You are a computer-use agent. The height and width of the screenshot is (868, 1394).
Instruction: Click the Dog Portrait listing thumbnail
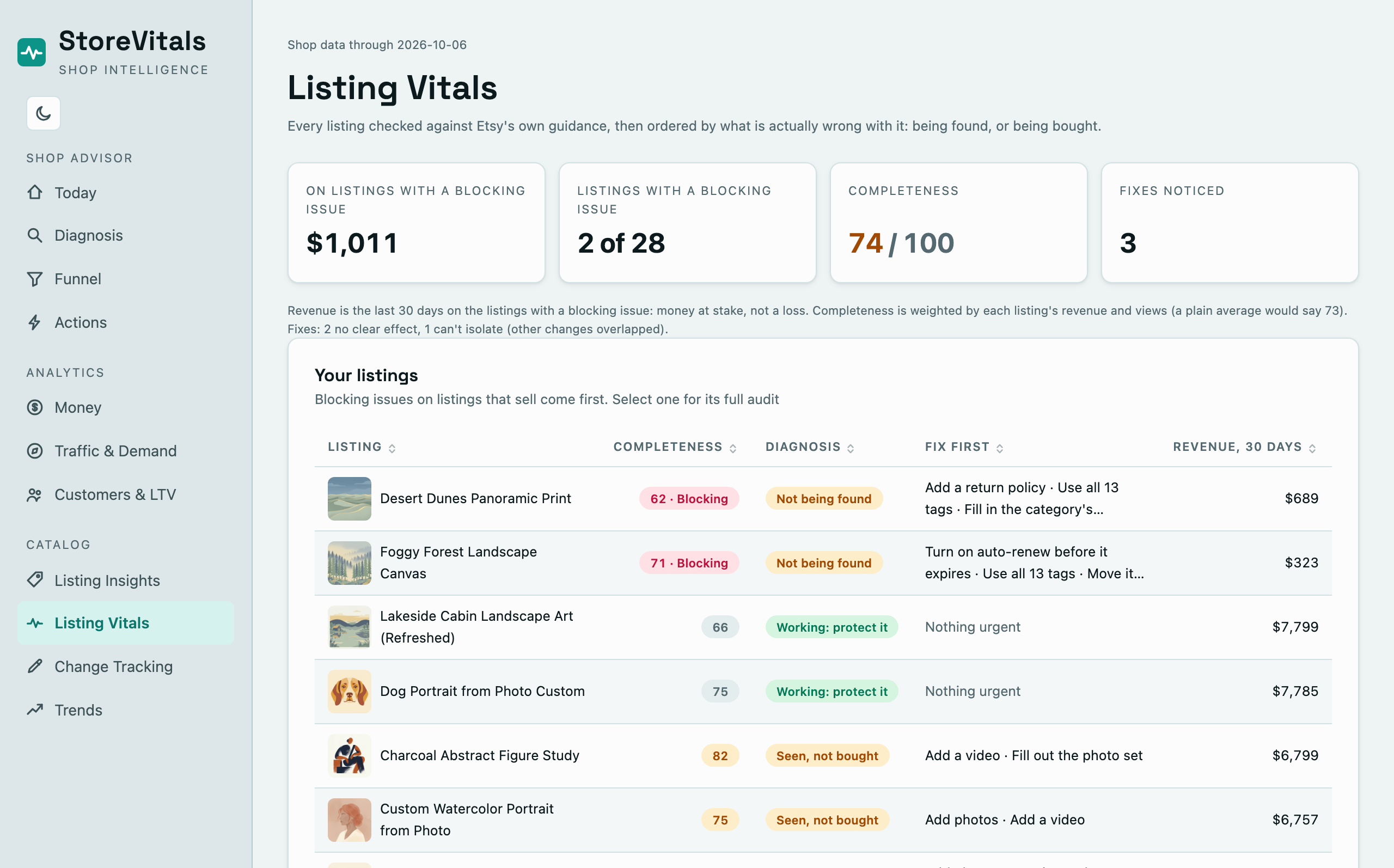click(350, 691)
